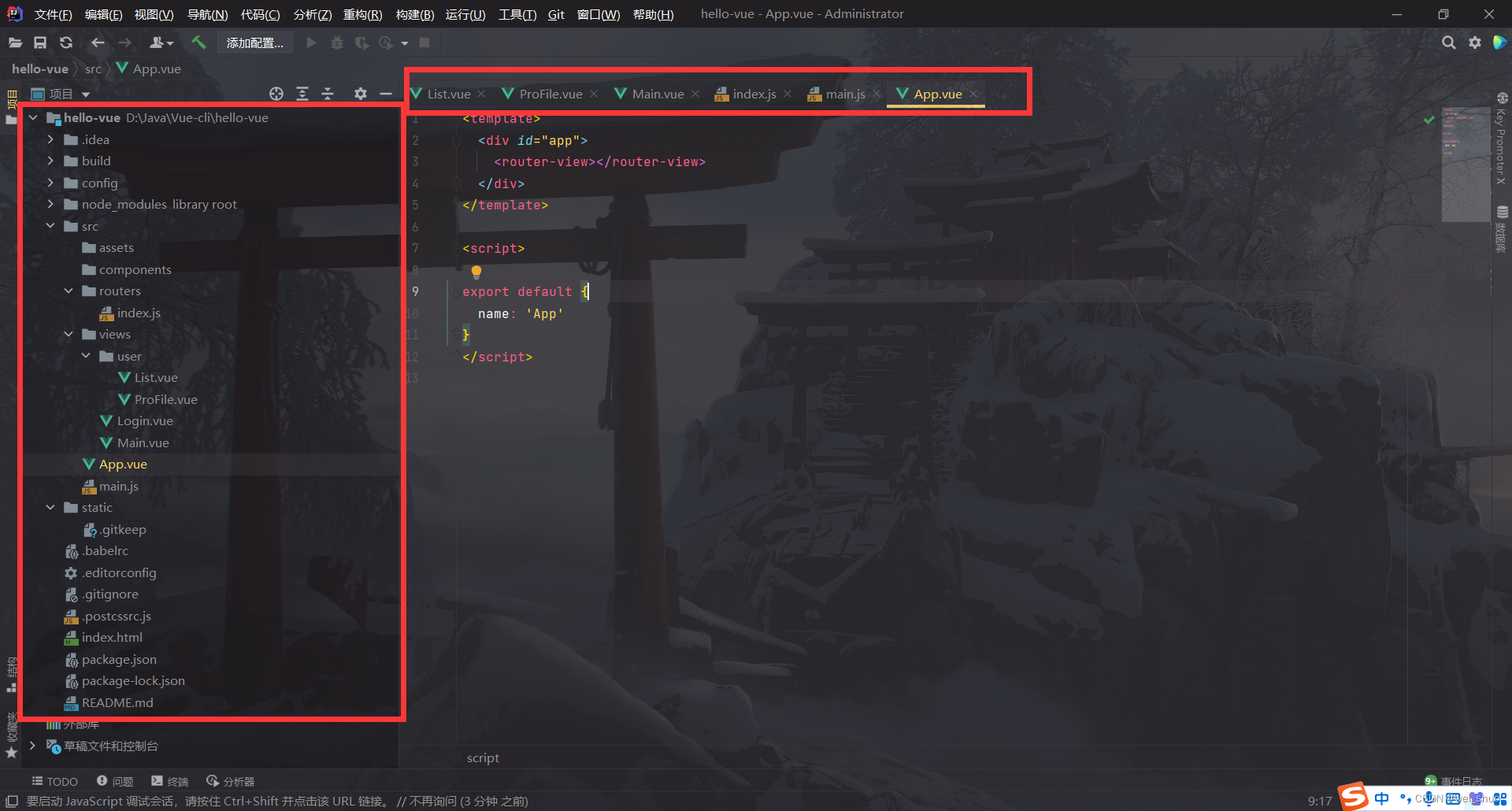The height and width of the screenshot is (811, 1512).
Task: Open the Git menu
Action: 556,15
